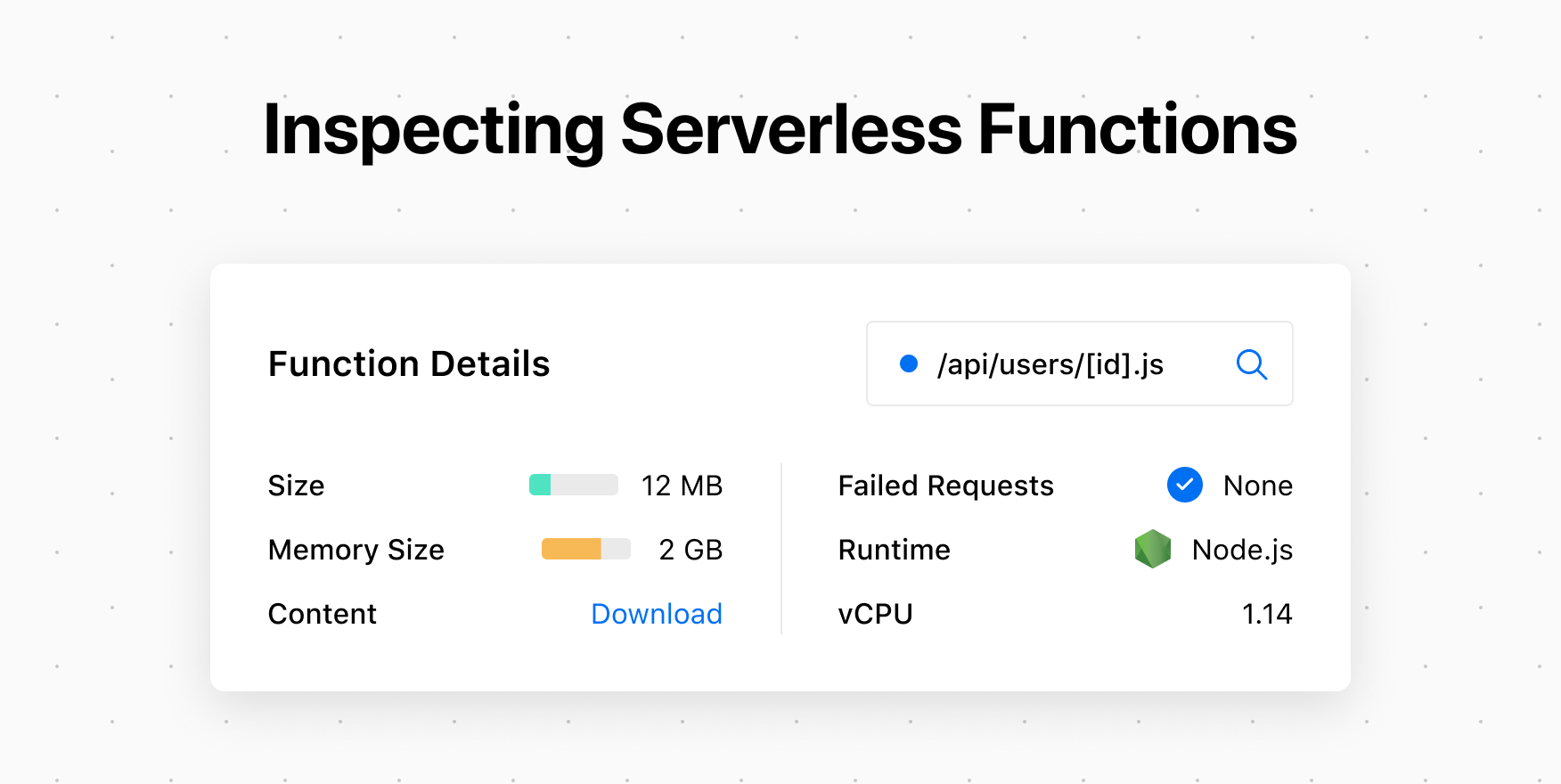The width and height of the screenshot is (1561, 784).
Task: Click the Failed Requests label
Action: 945,486
